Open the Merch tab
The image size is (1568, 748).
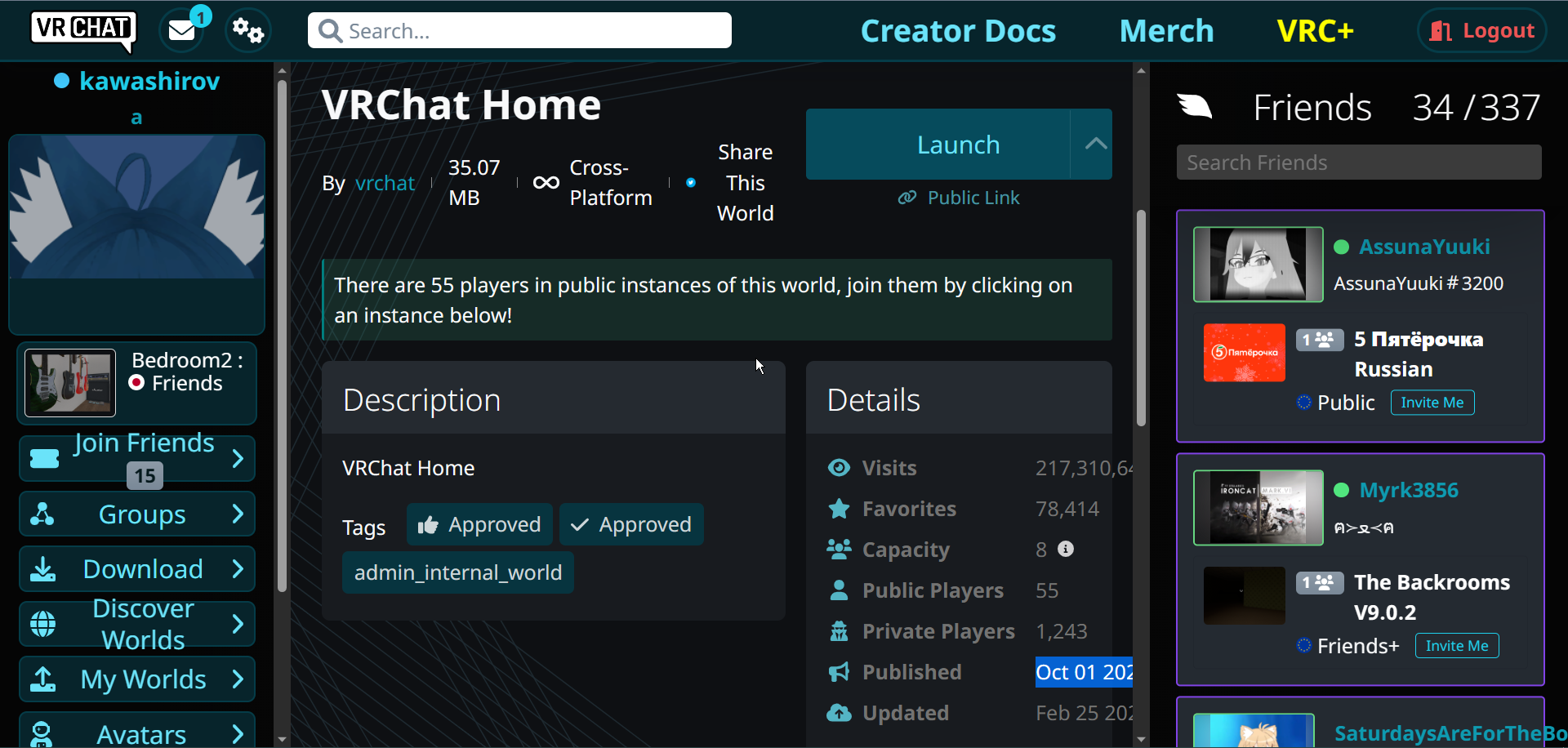click(x=1166, y=31)
